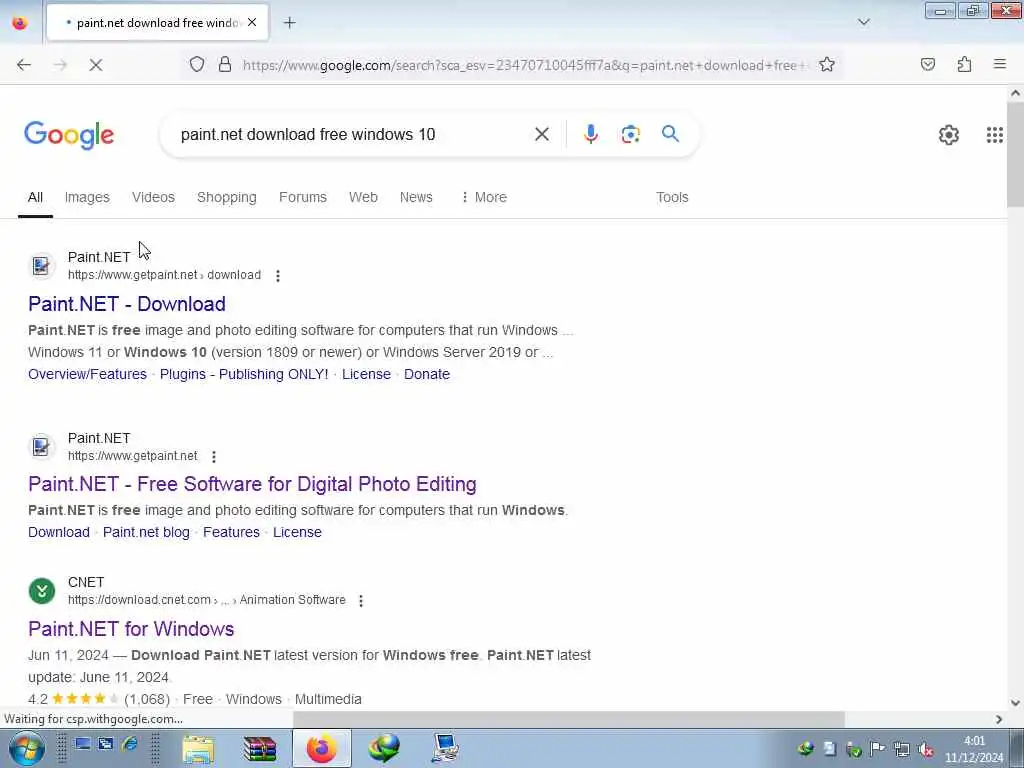Open the search Tools options

[672, 197]
